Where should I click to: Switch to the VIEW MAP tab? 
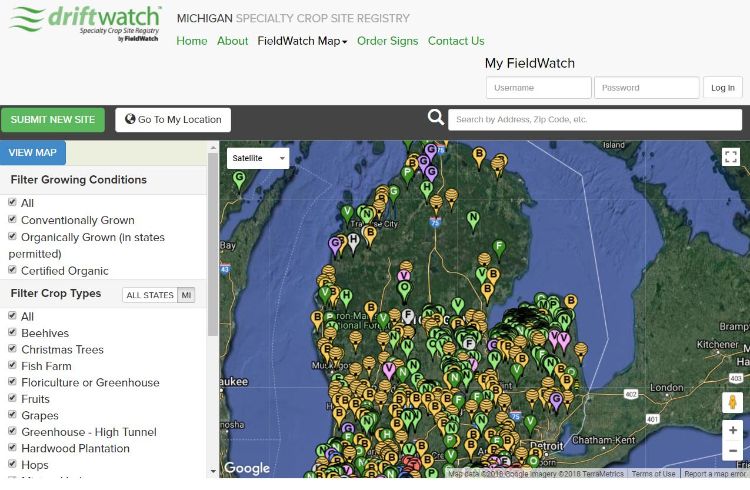point(33,152)
